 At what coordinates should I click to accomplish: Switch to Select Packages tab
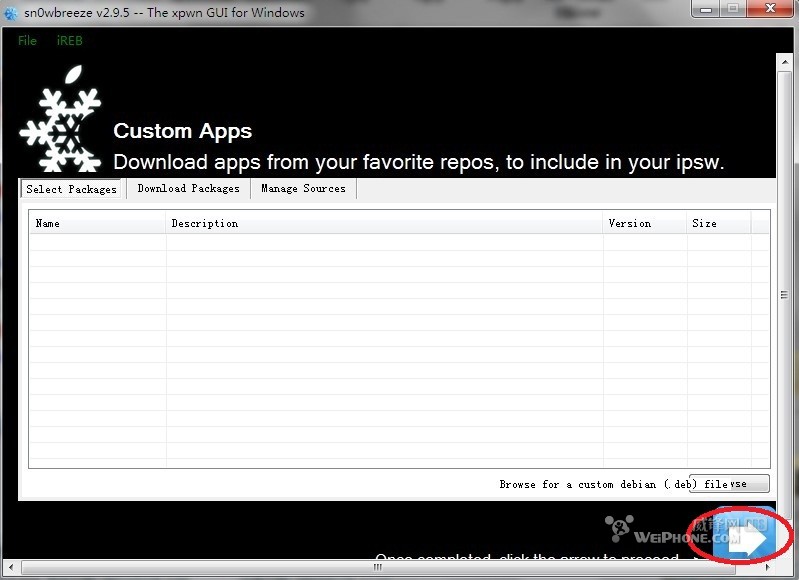71,189
